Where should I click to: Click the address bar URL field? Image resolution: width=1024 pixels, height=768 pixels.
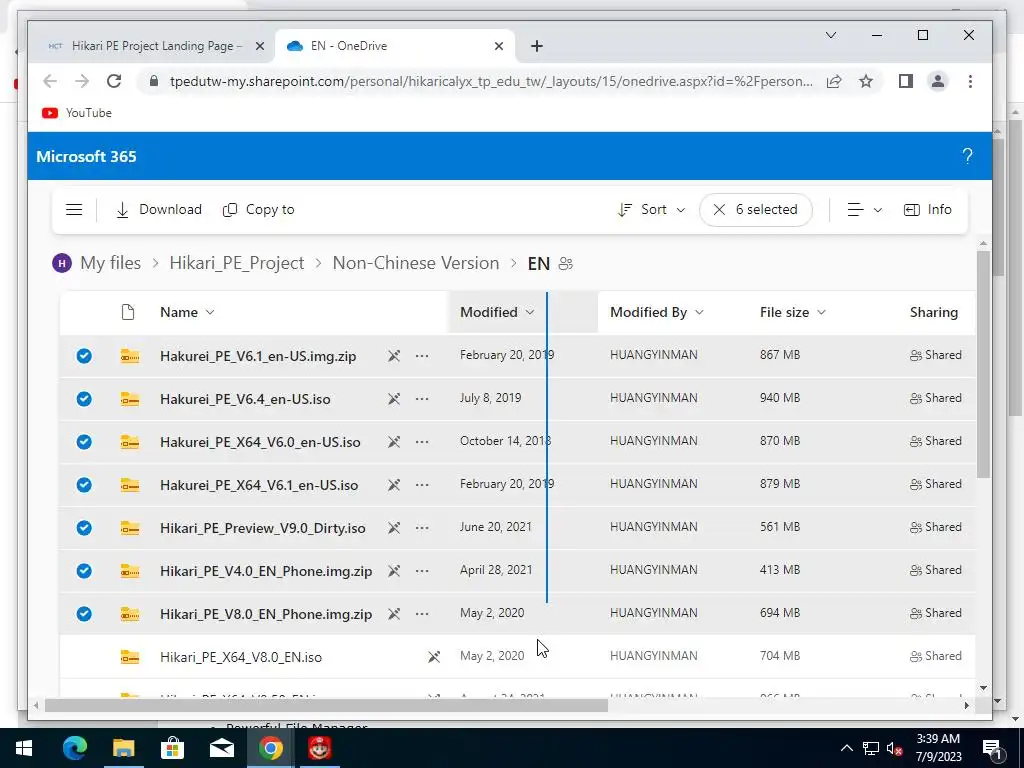coord(491,82)
